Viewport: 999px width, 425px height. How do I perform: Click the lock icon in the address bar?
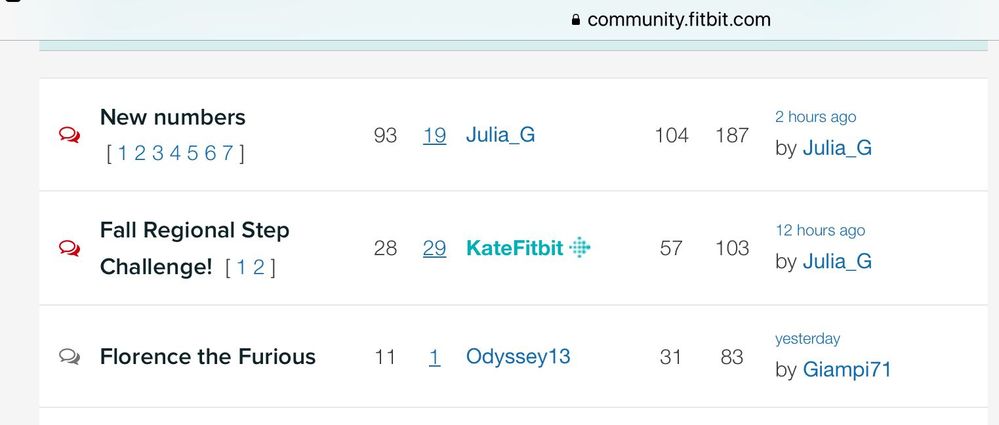coord(576,20)
